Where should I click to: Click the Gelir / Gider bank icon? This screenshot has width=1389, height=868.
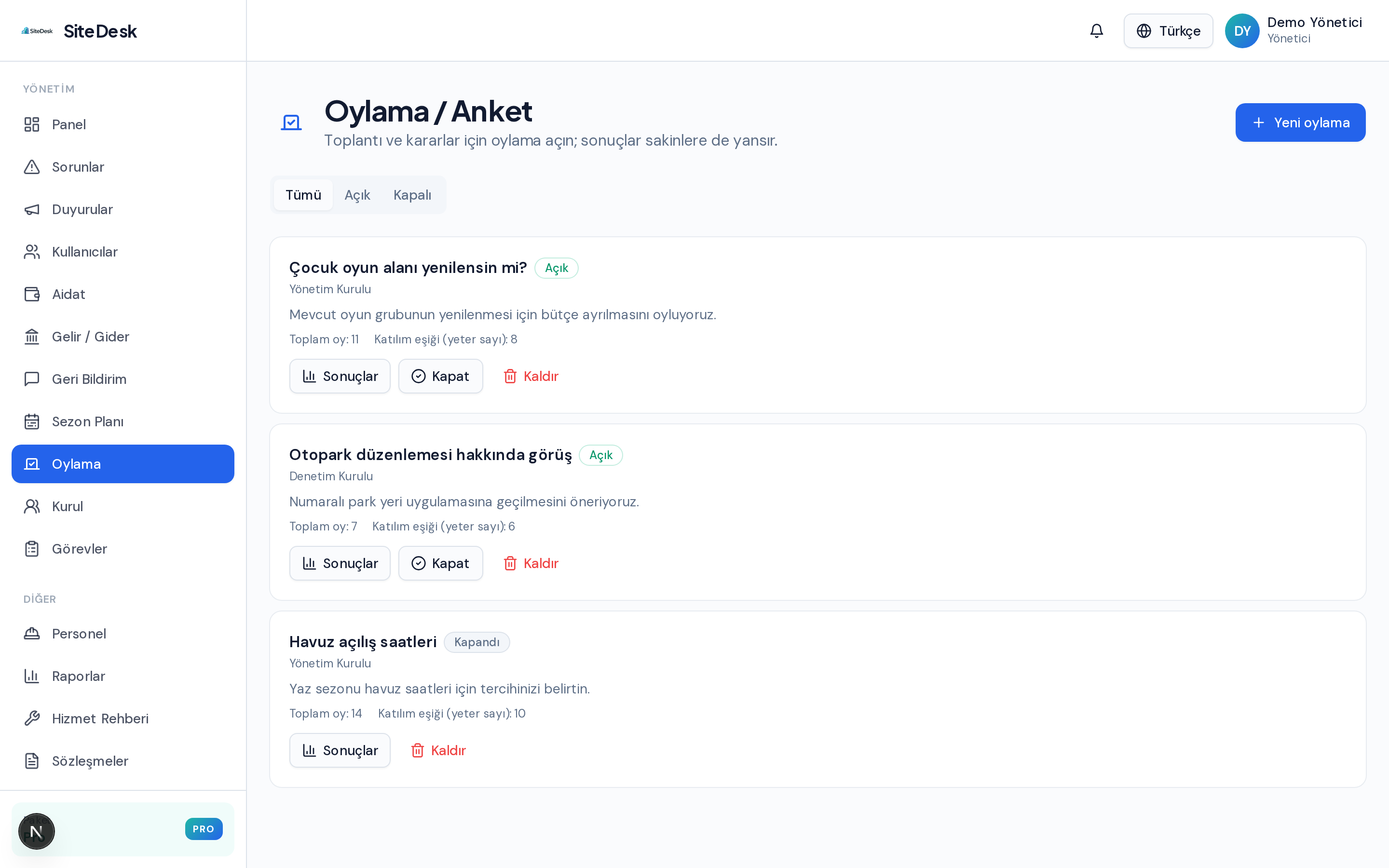(x=32, y=337)
